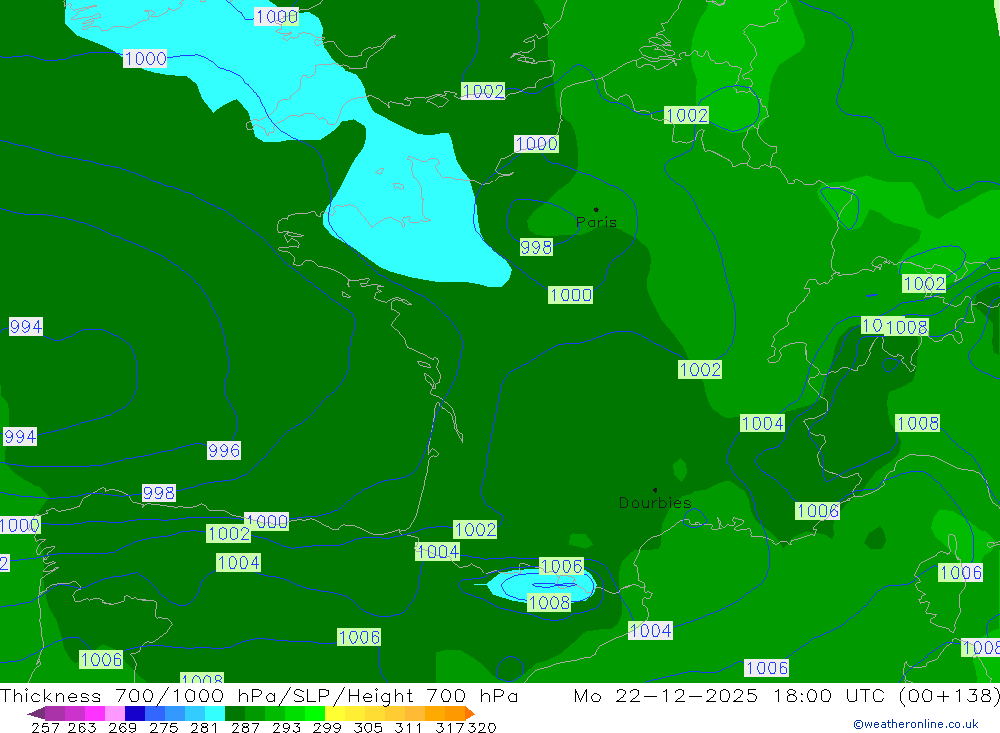1000x733 pixels.
Task: Click the legend value 311
Action: tap(408, 727)
